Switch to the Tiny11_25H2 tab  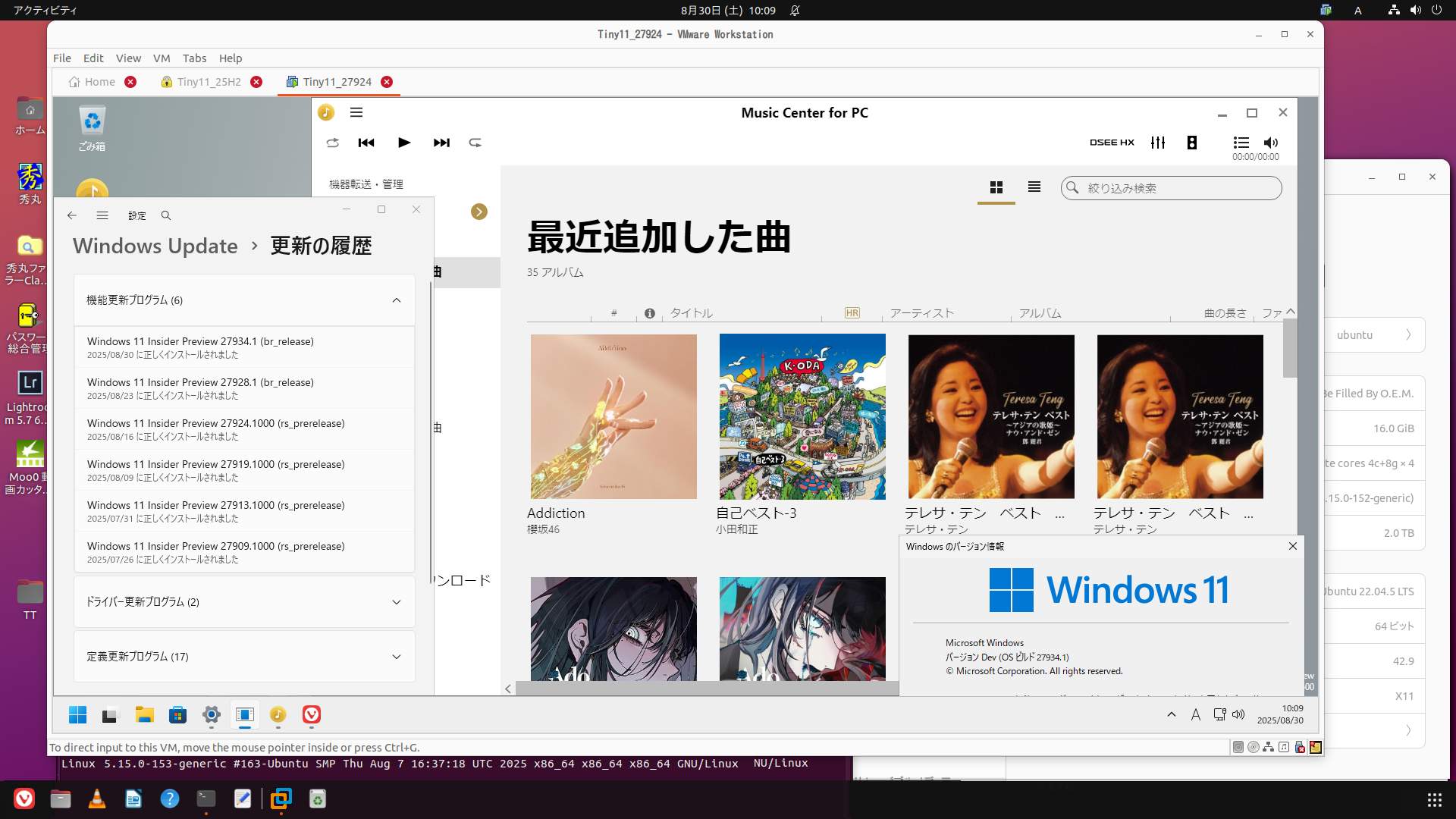tap(202, 82)
